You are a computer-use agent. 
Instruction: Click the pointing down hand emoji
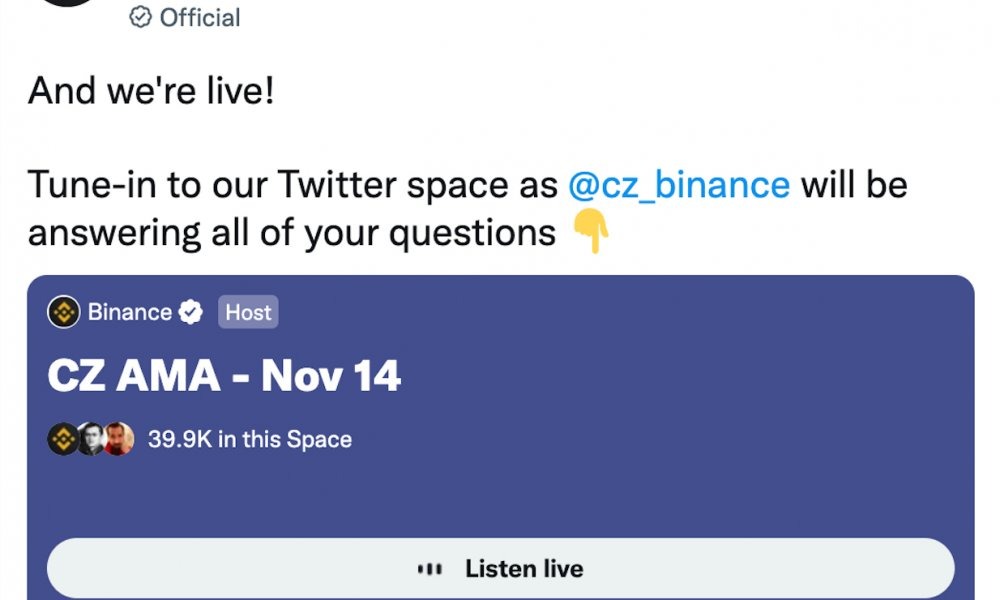point(591,230)
